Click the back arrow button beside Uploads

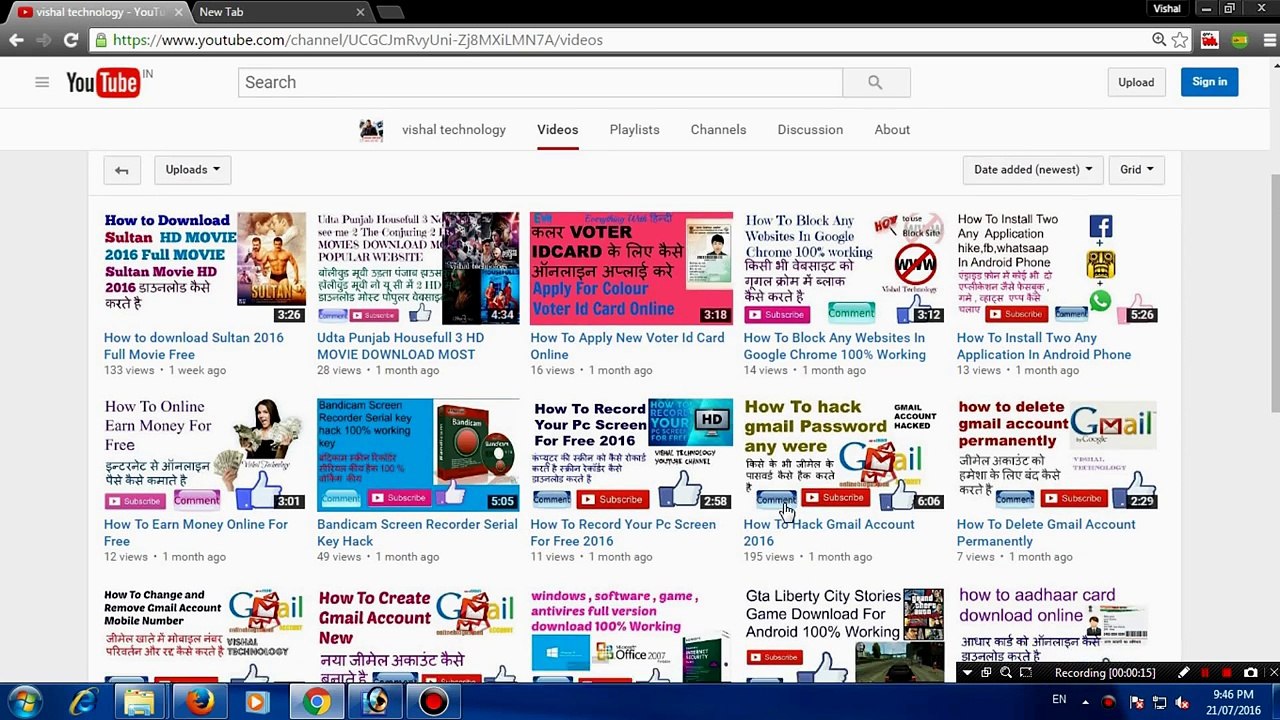click(x=122, y=170)
